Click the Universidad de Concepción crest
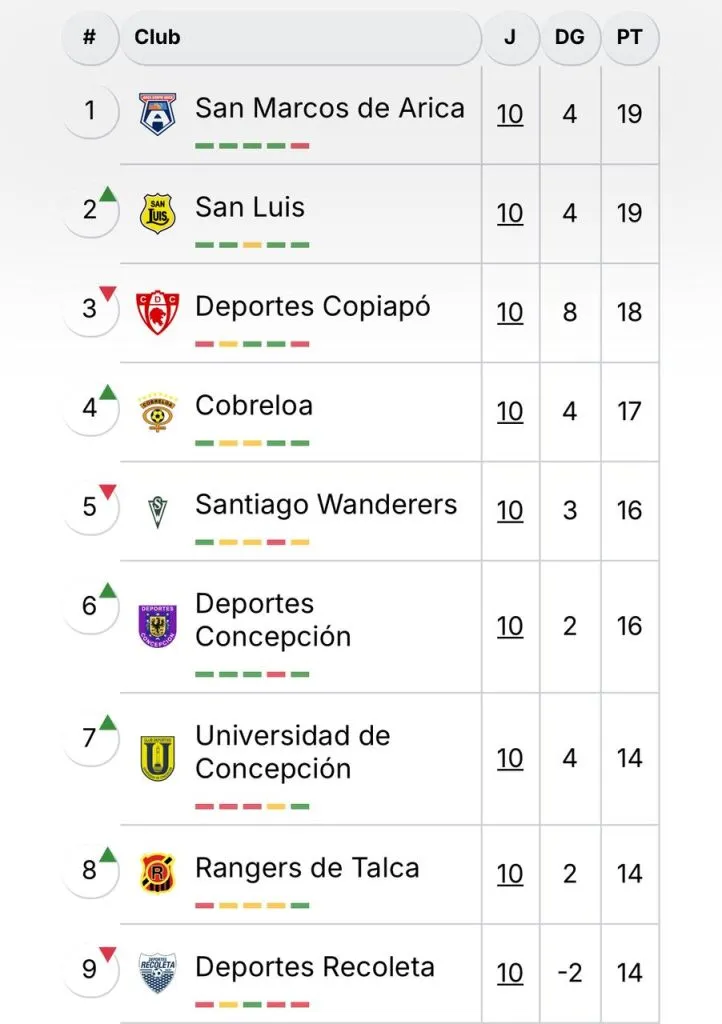The image size is (722, 1024). (158, 758)
